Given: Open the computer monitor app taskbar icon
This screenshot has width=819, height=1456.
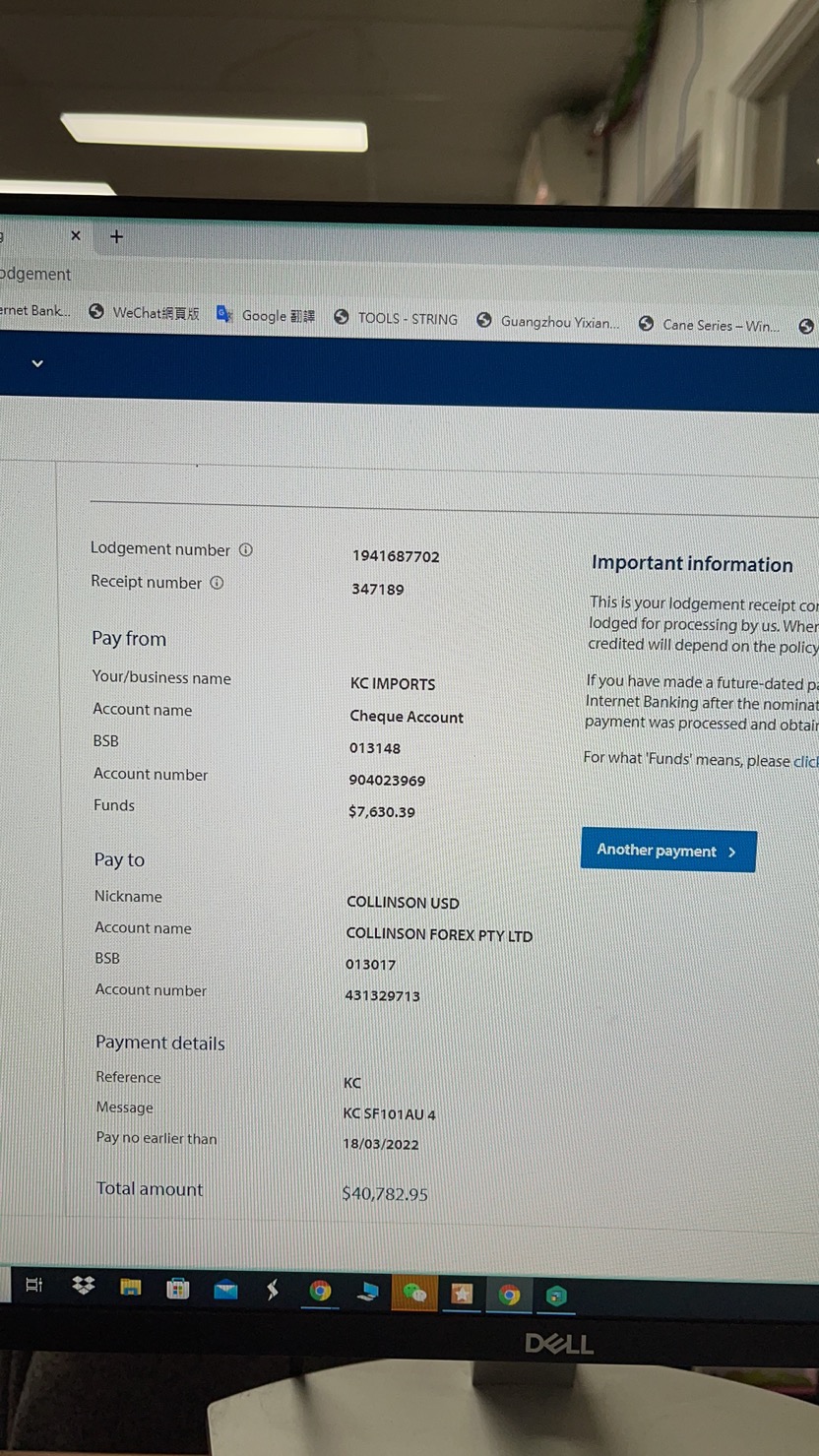Looking at the screenshot, I should pos(368,1292).
